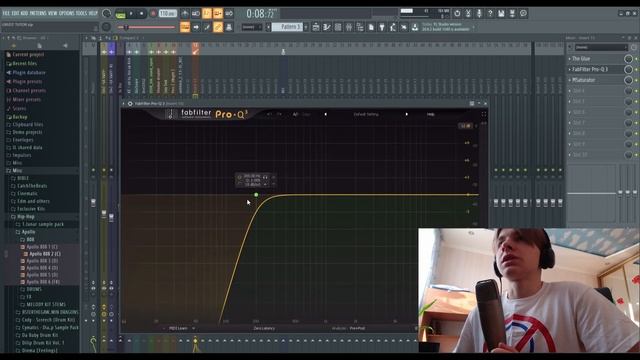Toggle the metronome icon
Viewport: 640px width, 360px height.
click(185, 13)
